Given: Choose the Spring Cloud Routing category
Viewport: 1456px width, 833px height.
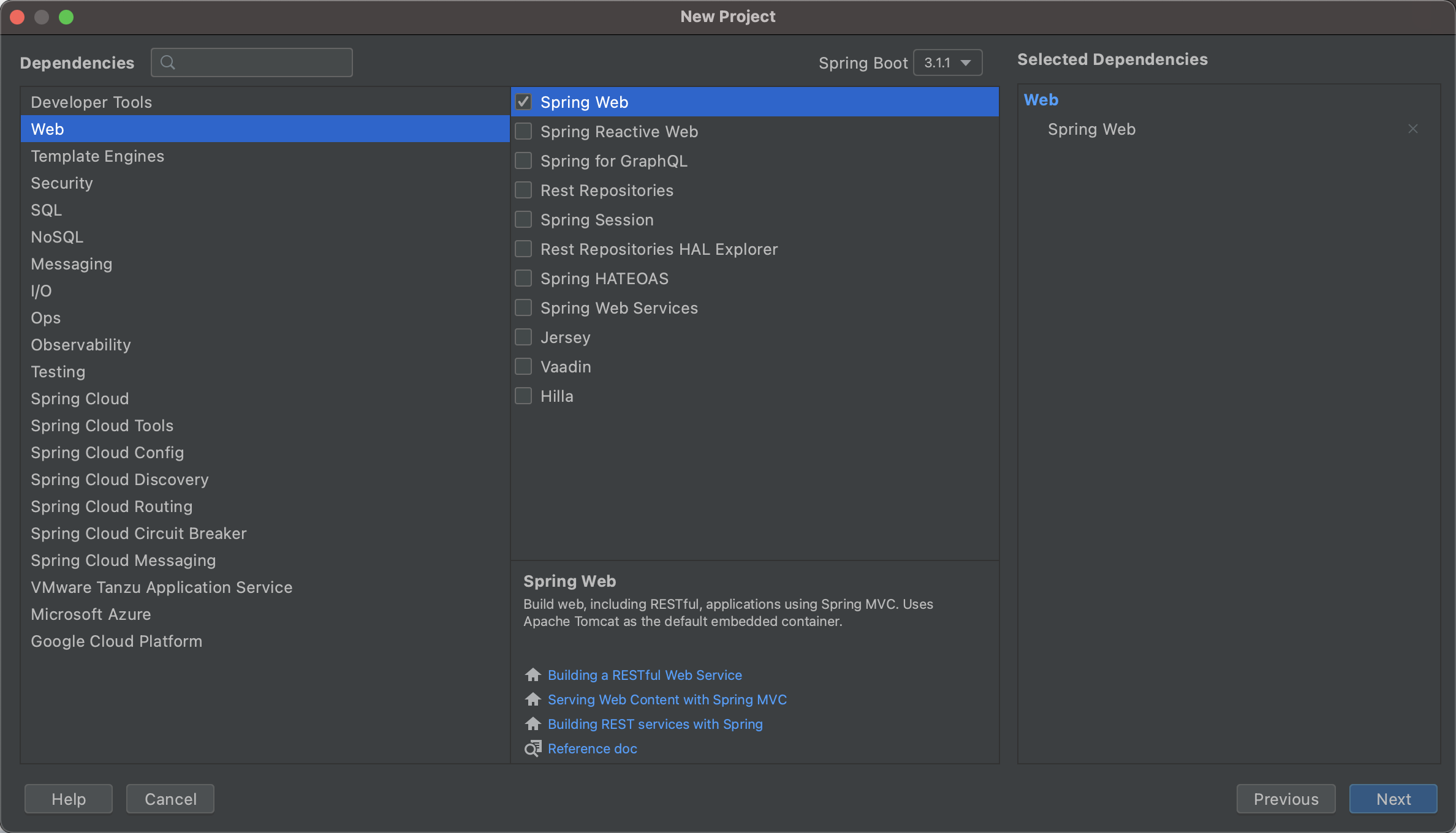Looking at the screenshot, I should [x=112, y=507].
